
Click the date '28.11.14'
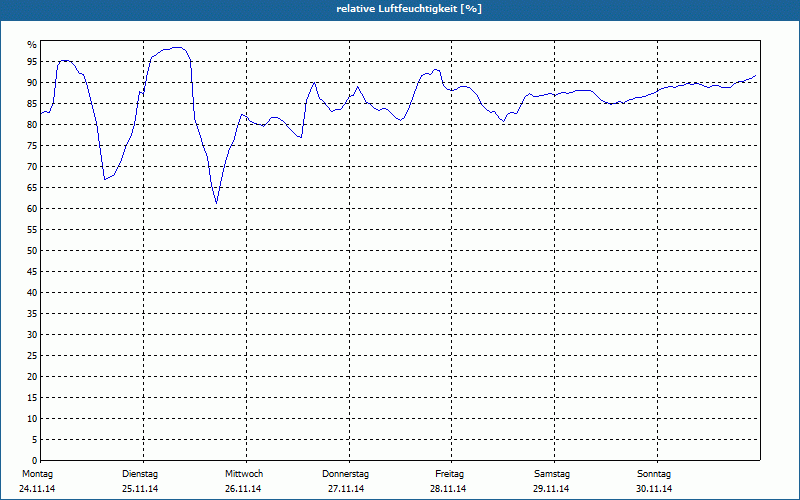[448, 489]
